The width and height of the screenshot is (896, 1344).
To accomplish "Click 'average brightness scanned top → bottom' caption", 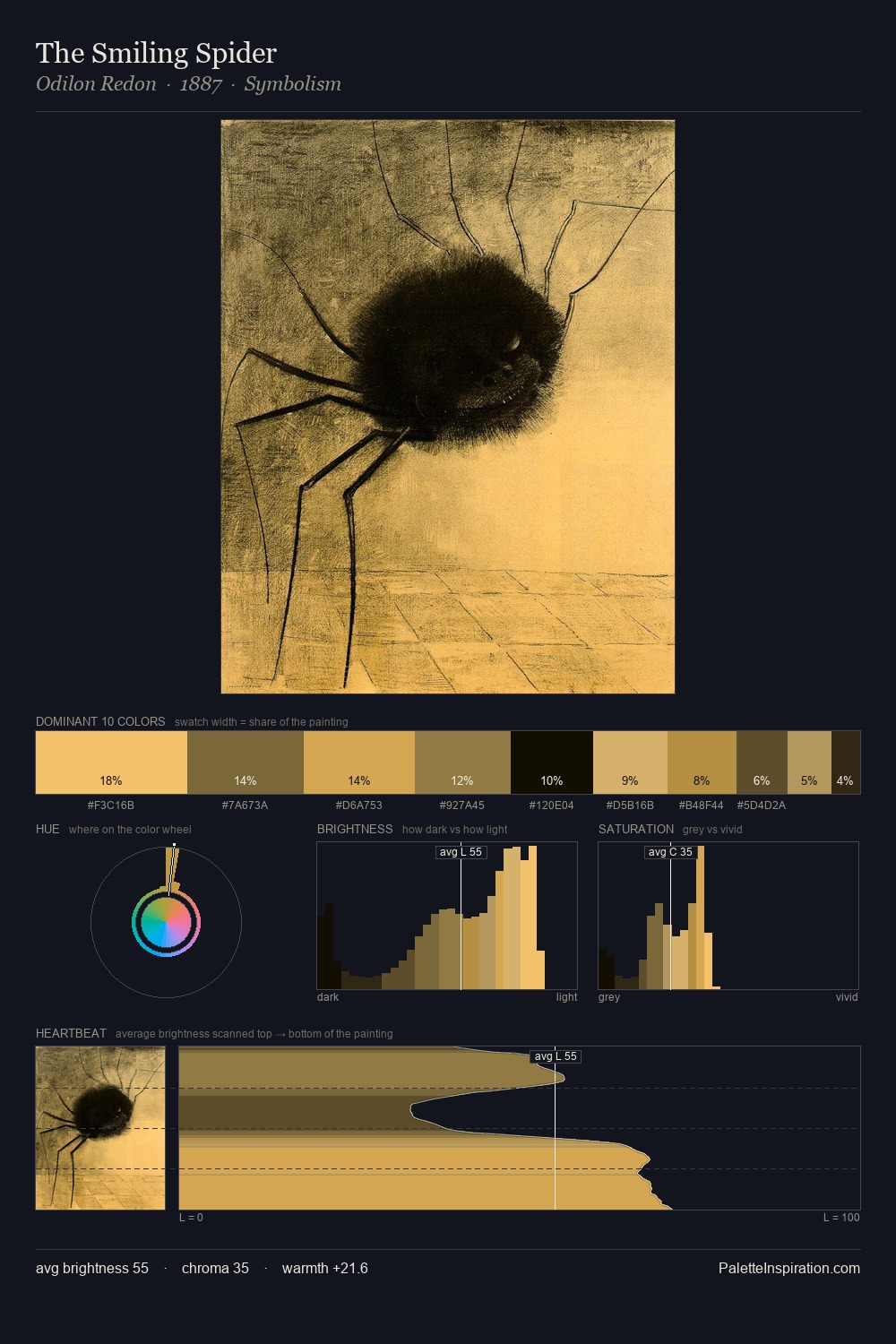I will coord(254,1034).
